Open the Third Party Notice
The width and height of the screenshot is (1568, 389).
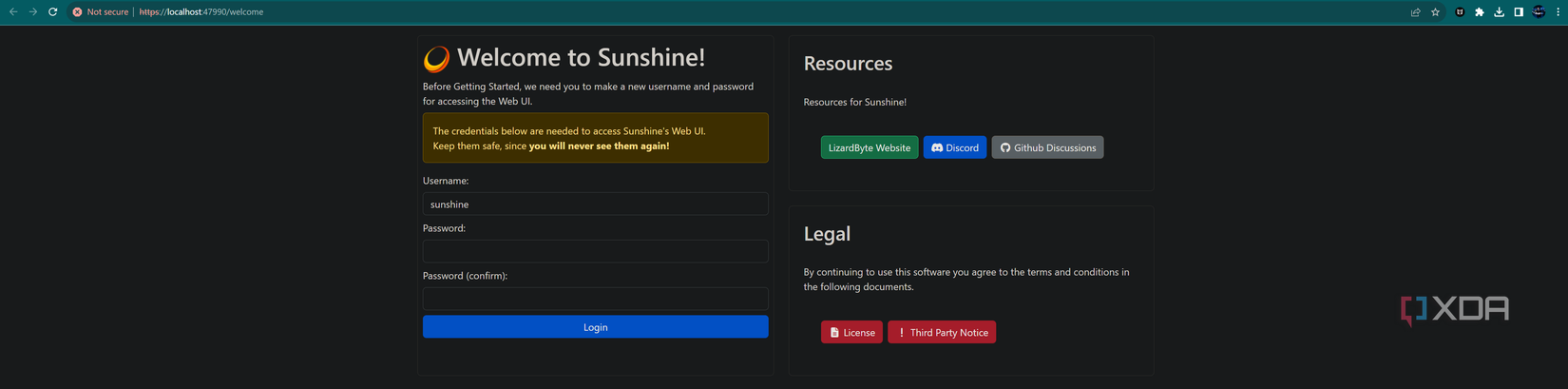coord(941,332)
